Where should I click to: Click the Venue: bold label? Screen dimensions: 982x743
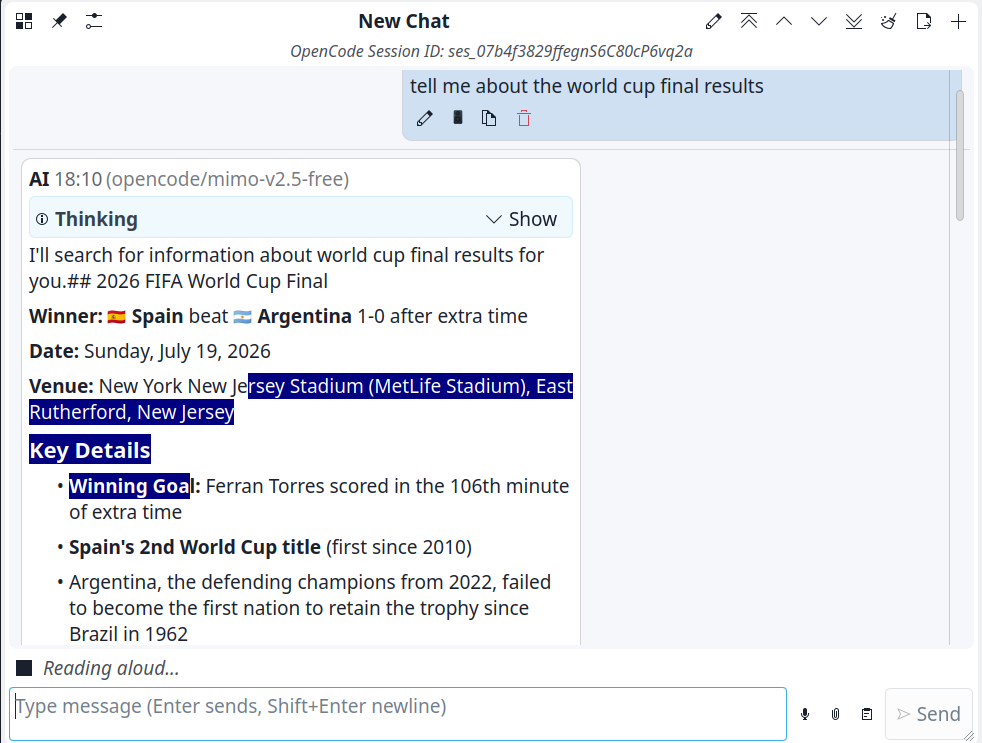click(x=61, y=386)
